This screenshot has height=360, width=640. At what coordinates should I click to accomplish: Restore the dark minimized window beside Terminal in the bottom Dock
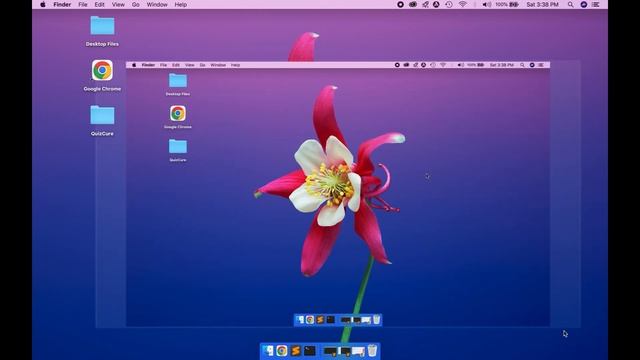coord(330,351)
